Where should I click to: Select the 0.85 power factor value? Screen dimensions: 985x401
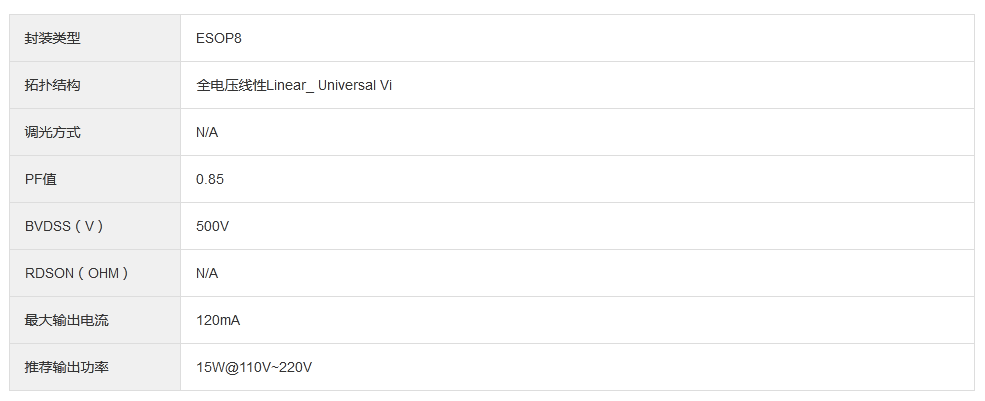pos(210,180)
